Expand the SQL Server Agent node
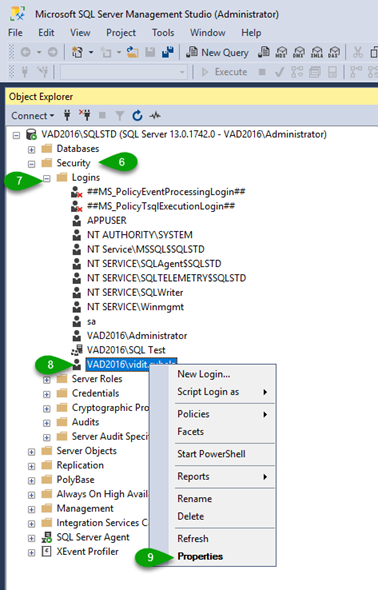The height and width of the screenshot is (590, 378). tap(32, 538)
